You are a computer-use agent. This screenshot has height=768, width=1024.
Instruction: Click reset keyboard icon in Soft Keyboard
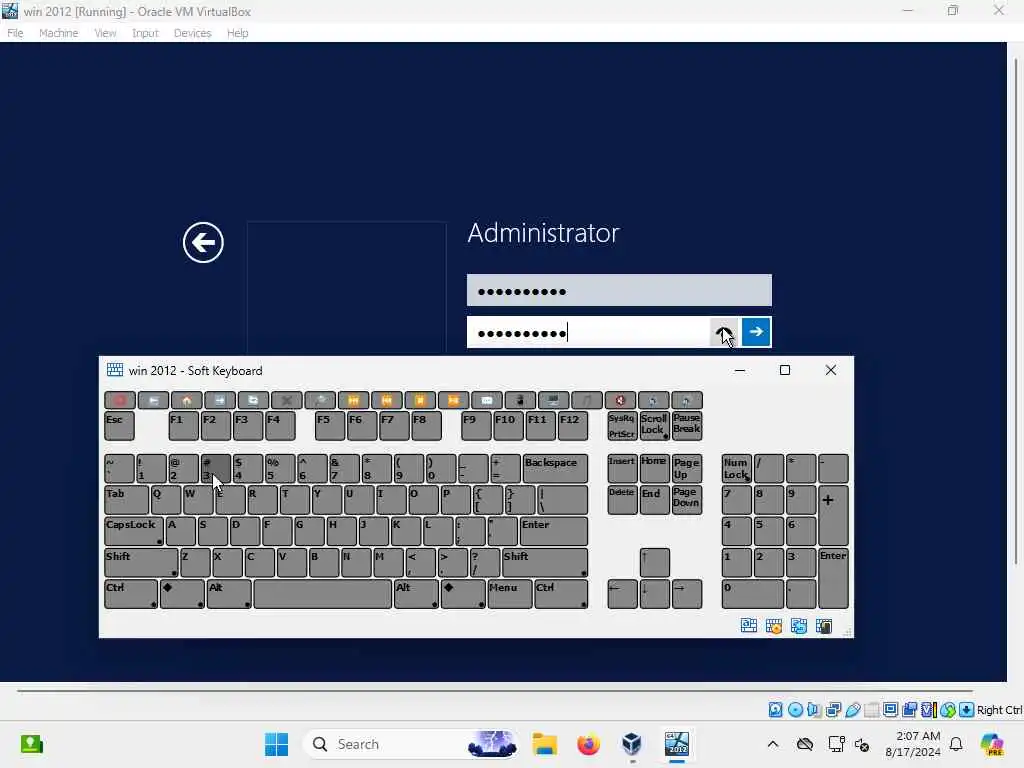click(799, 626)
